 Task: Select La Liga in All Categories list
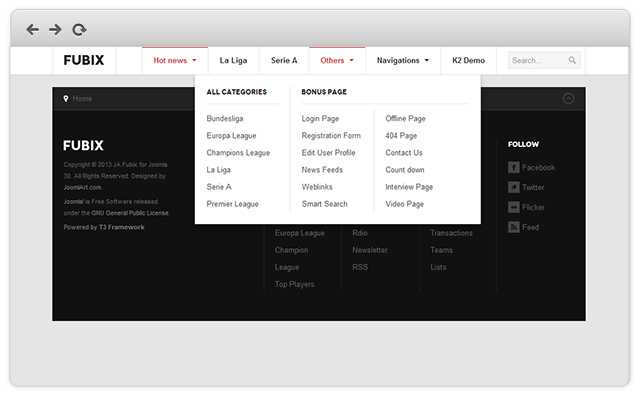218,170
